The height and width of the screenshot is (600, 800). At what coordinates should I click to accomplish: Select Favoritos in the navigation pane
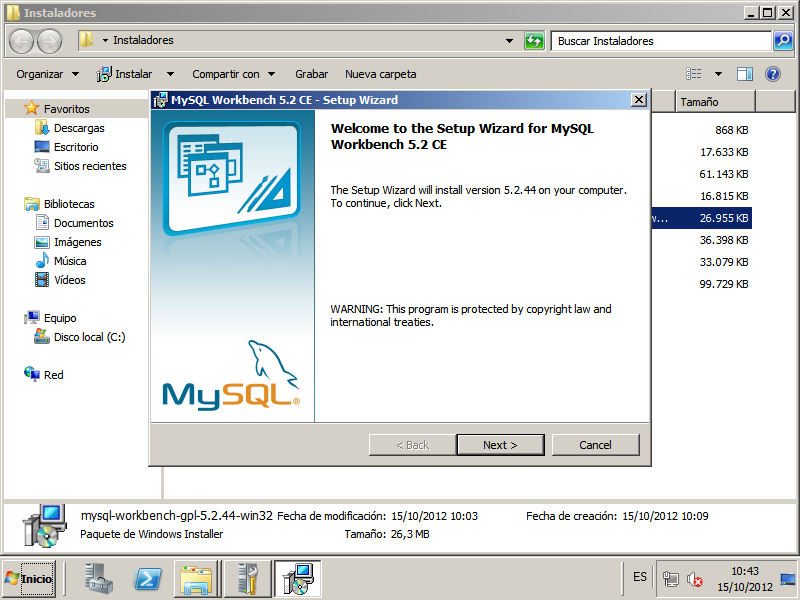[x=66, y=109]
